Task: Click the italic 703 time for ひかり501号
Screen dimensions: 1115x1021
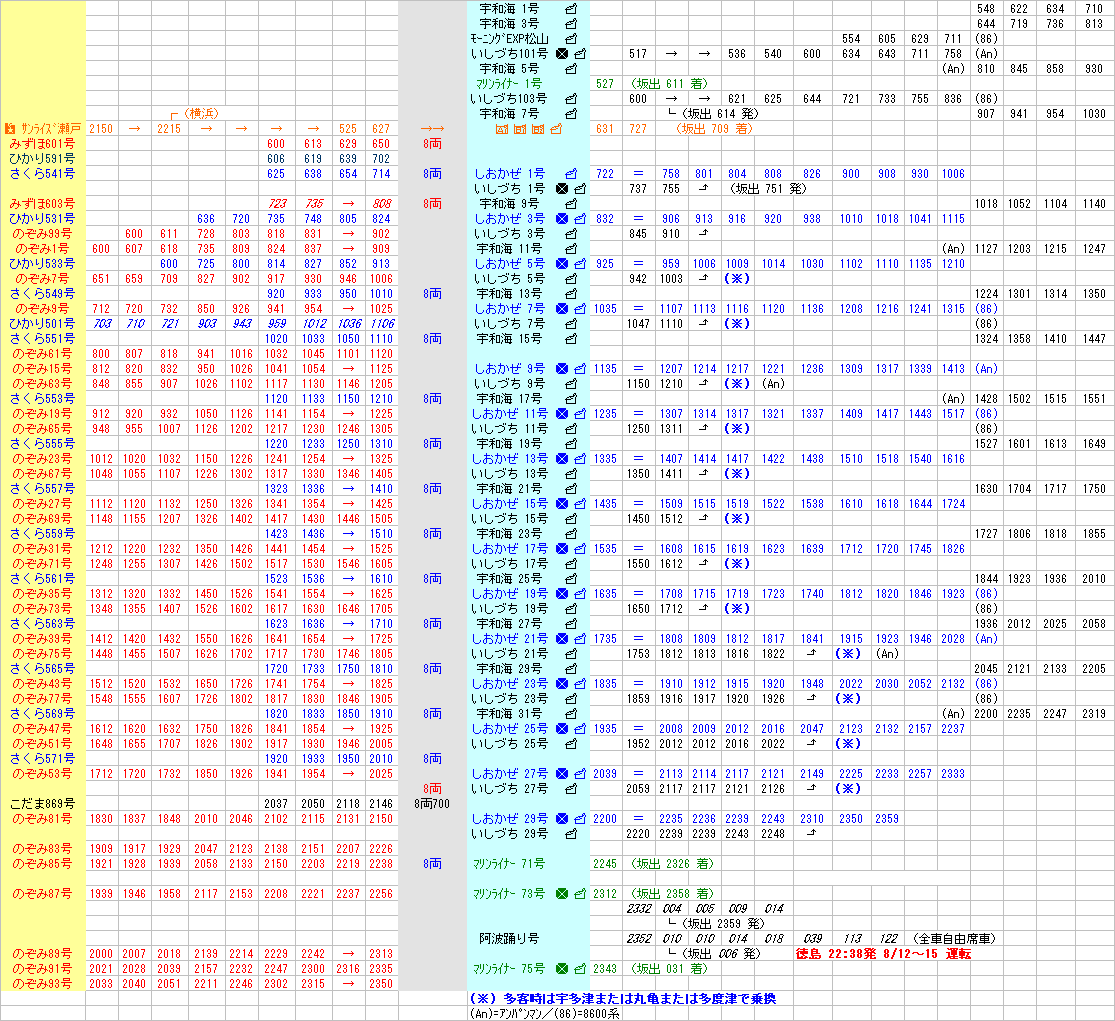Action: 102,324
